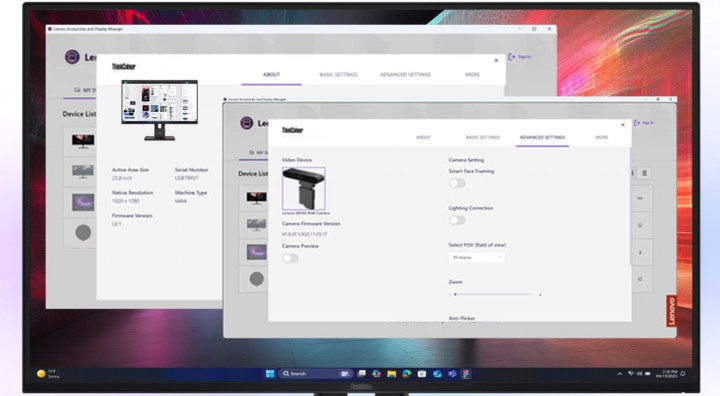Switch to About tab in the camera dialog

[x=423, y=137]
